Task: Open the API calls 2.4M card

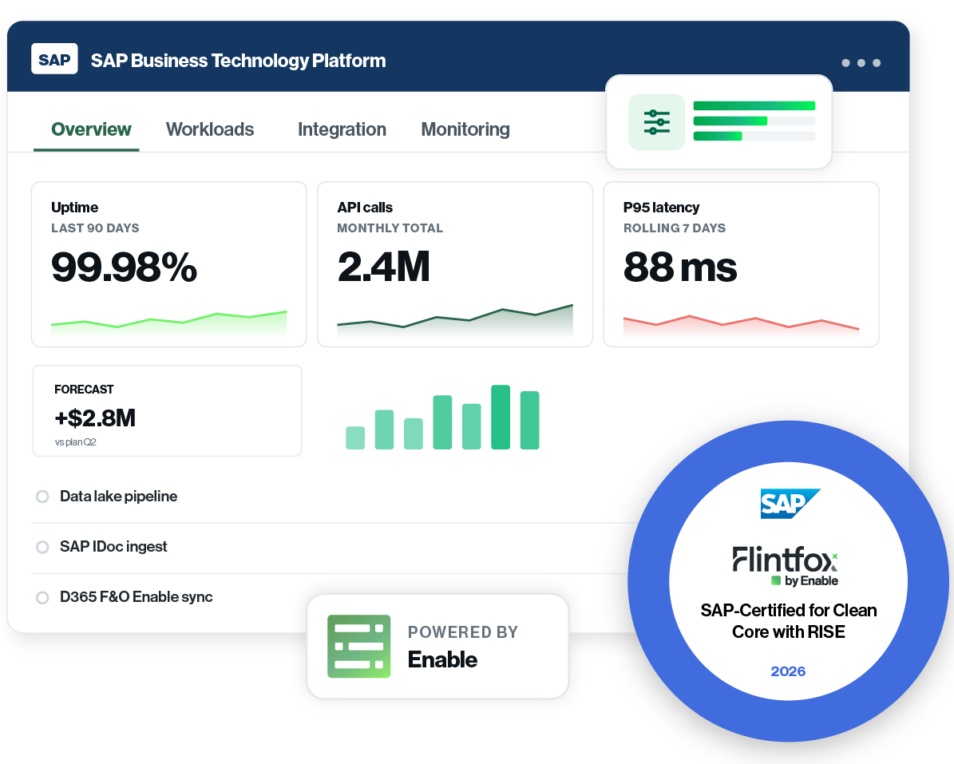Action: pos(455,264)
